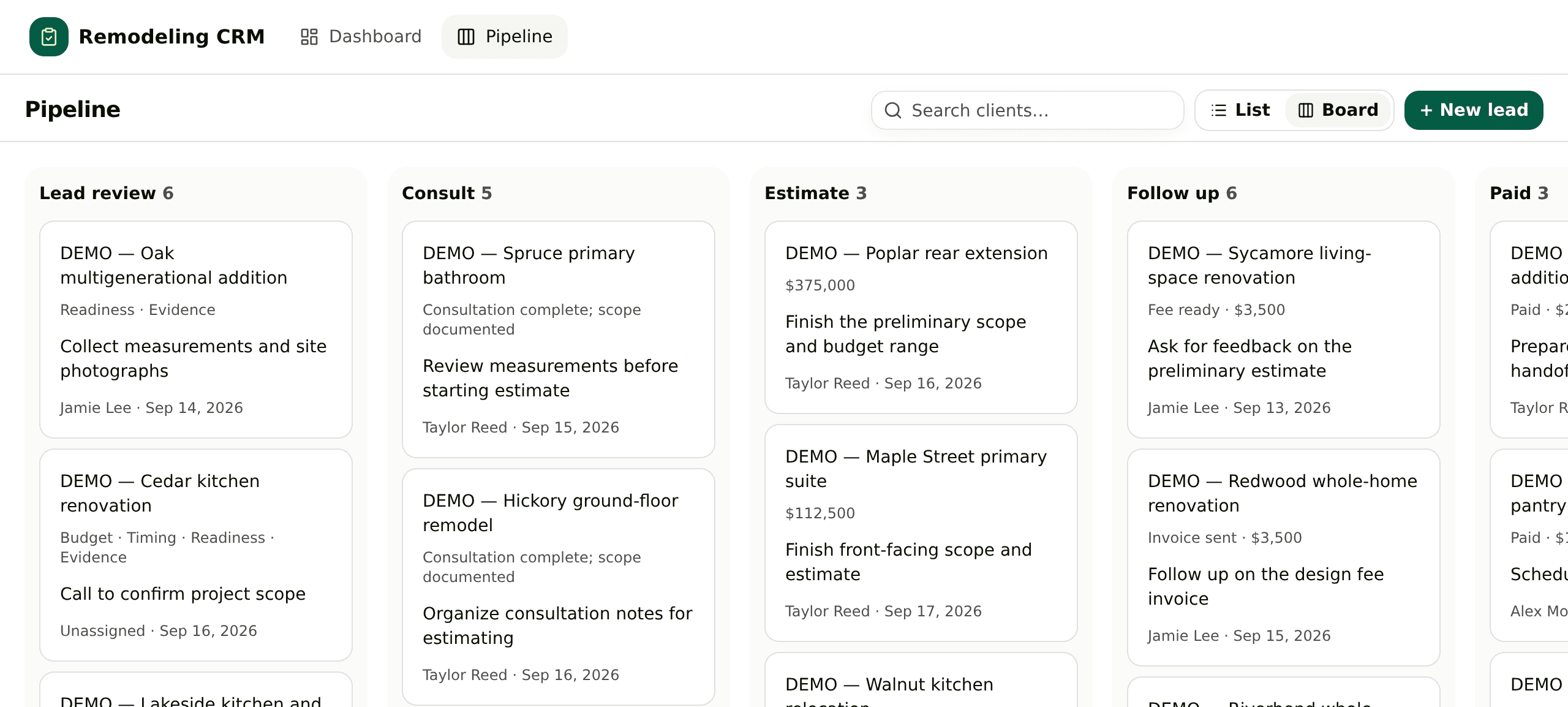Switch to Board view

point(1338,110)
